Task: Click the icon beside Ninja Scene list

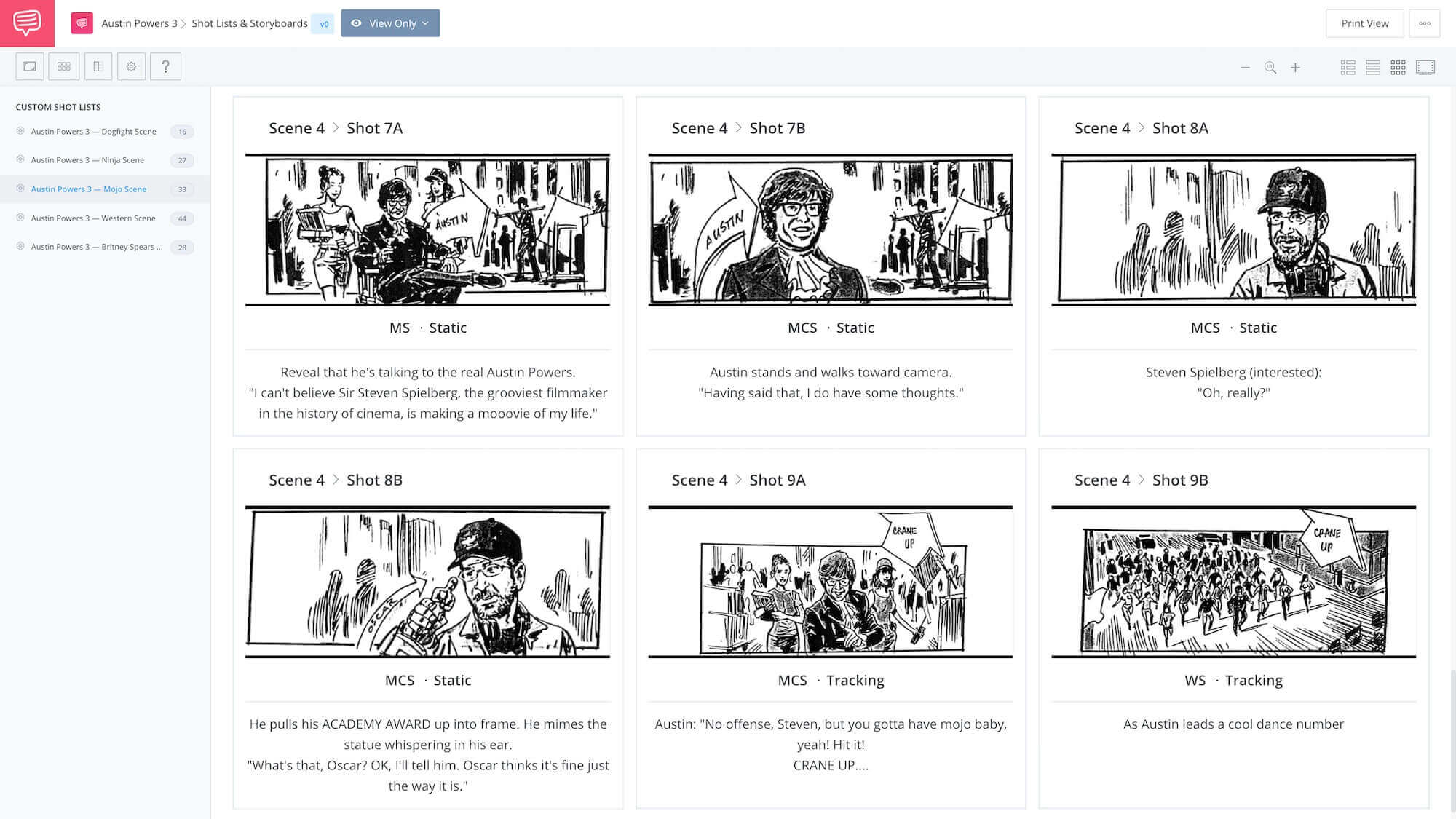Action: (x=20, y=159)
